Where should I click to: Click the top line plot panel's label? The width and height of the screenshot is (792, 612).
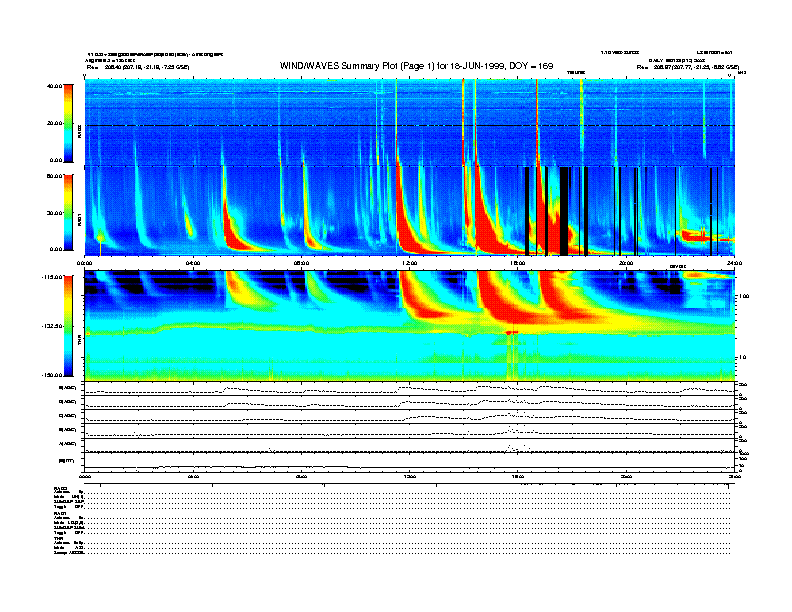point(68,388)
